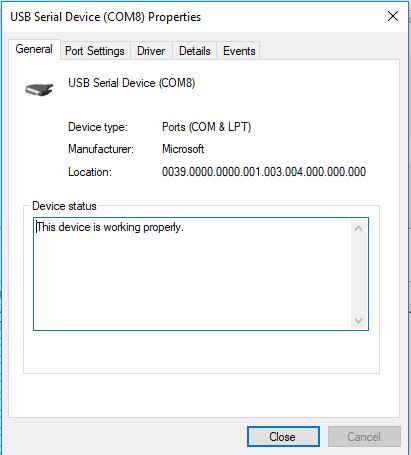
Task: Click inside the Device status text box
Action: point(193,274)
